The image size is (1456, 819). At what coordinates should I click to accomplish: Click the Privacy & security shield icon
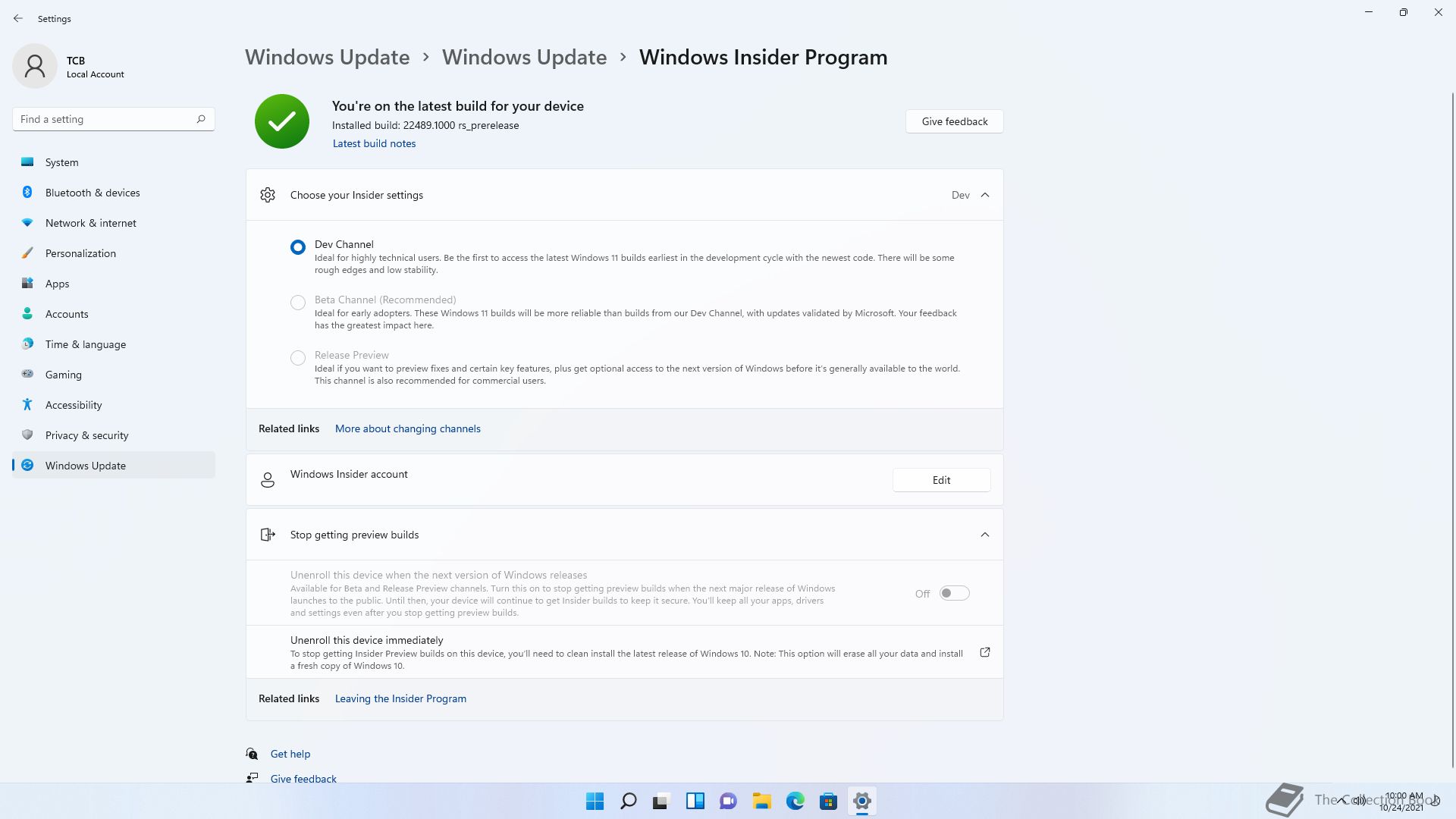point(27,435)
